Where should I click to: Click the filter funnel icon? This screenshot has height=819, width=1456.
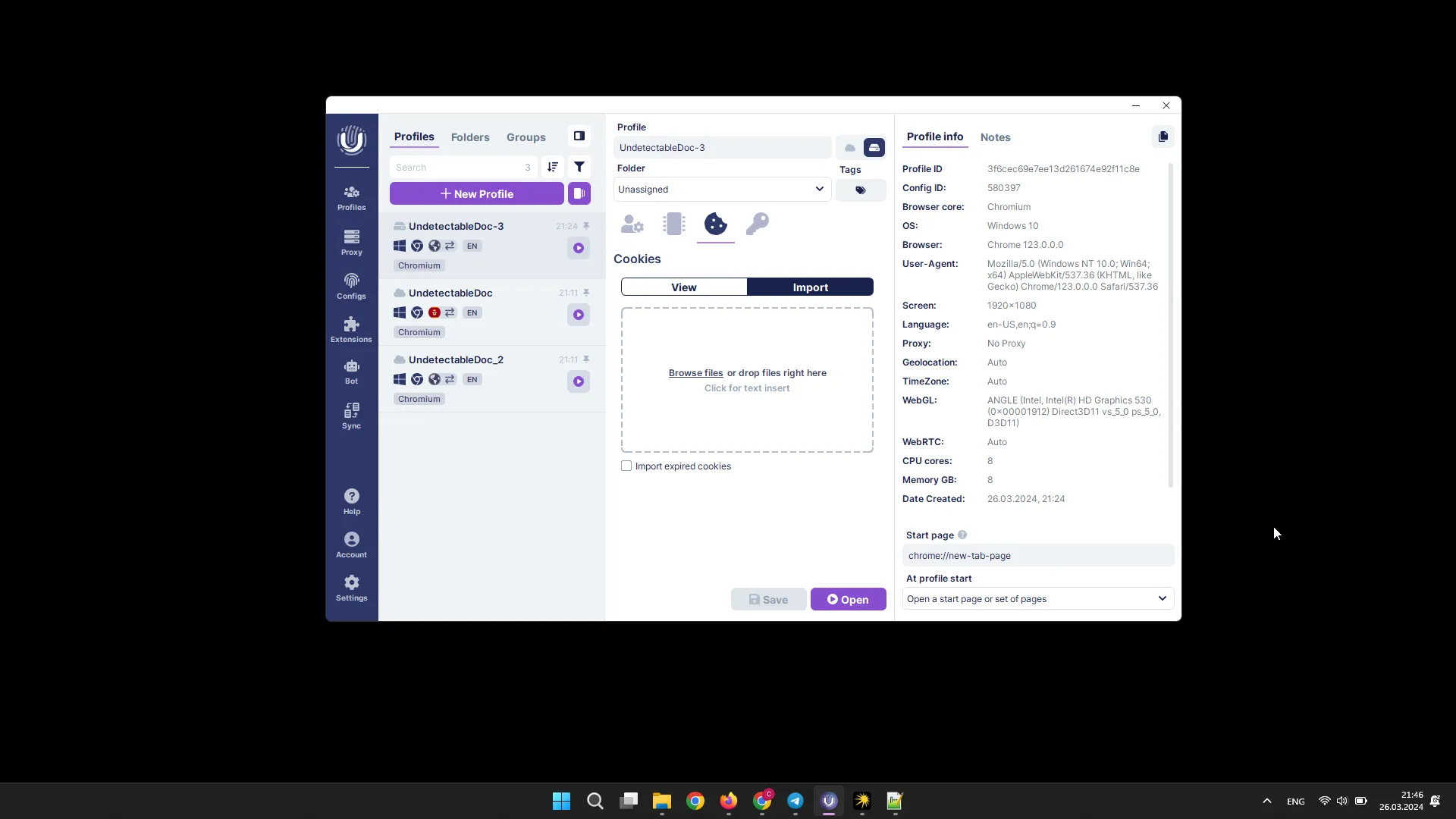tap(579, 167)
